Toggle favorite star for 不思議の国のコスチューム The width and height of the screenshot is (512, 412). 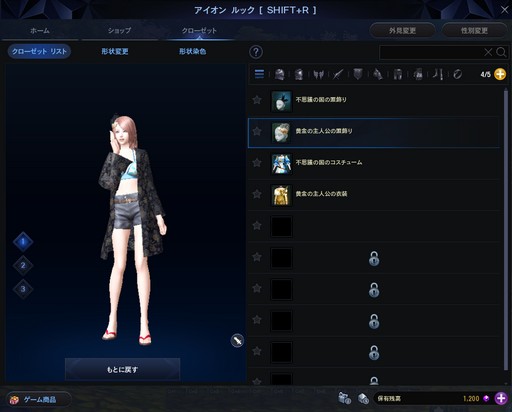257,162
